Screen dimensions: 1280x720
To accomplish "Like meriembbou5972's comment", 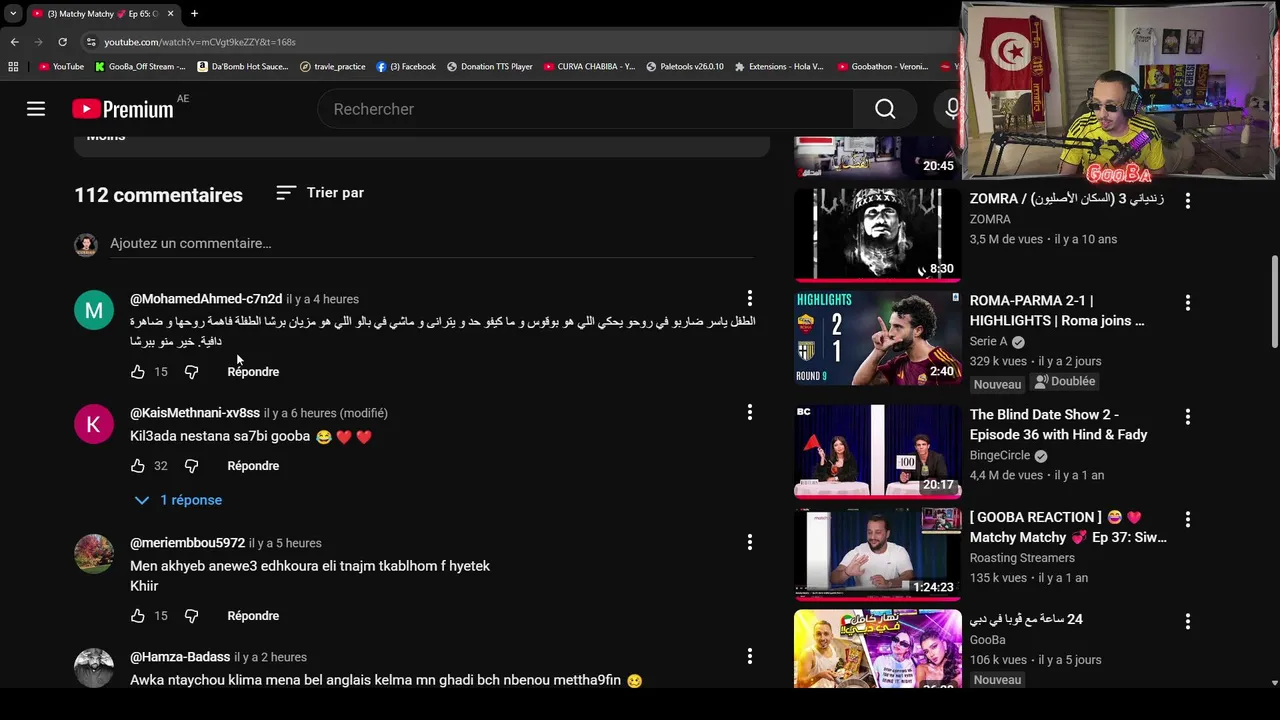I will click(x=138, y=616).
